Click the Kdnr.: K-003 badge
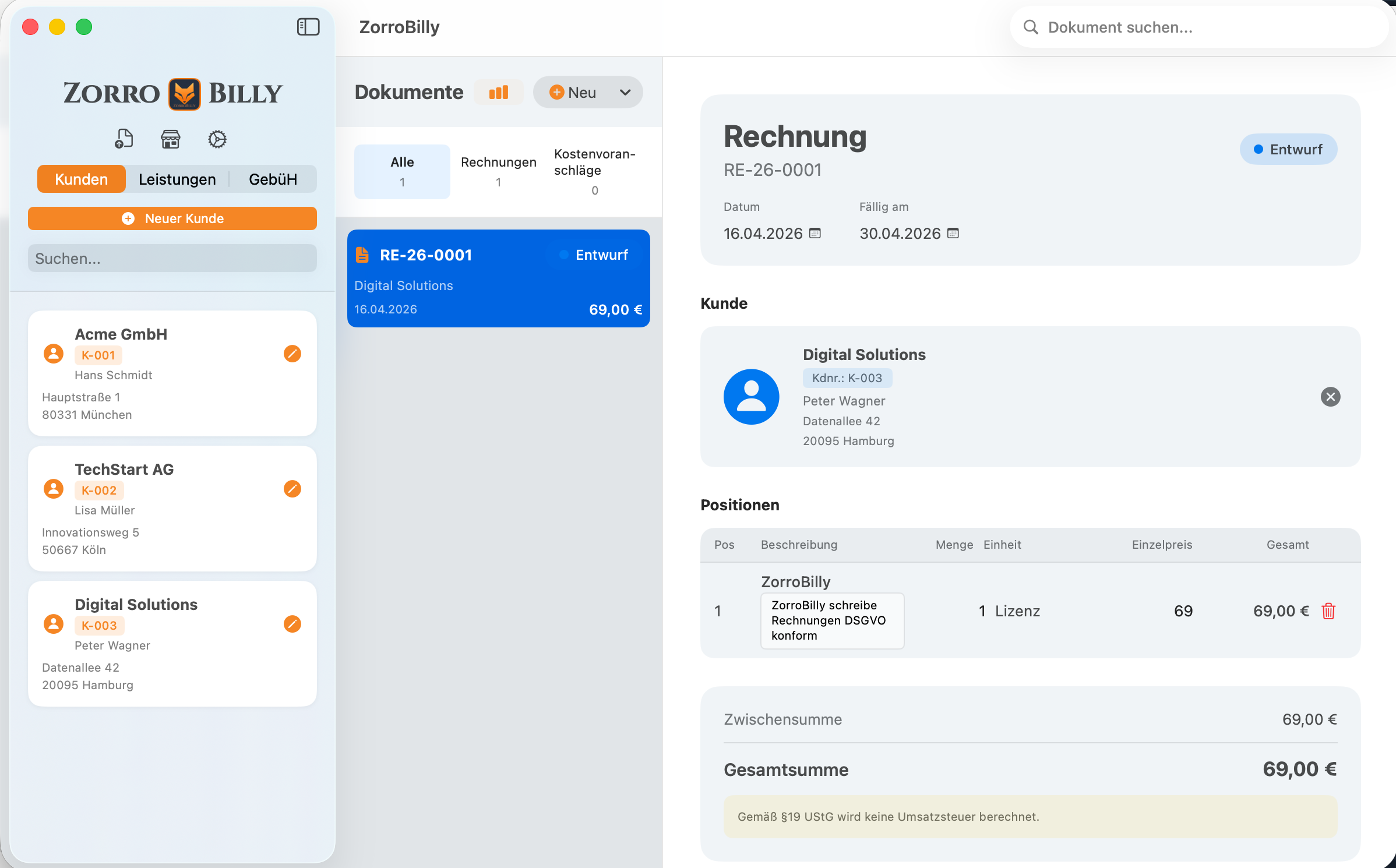The image size is (1396, 868). point(847,378)
